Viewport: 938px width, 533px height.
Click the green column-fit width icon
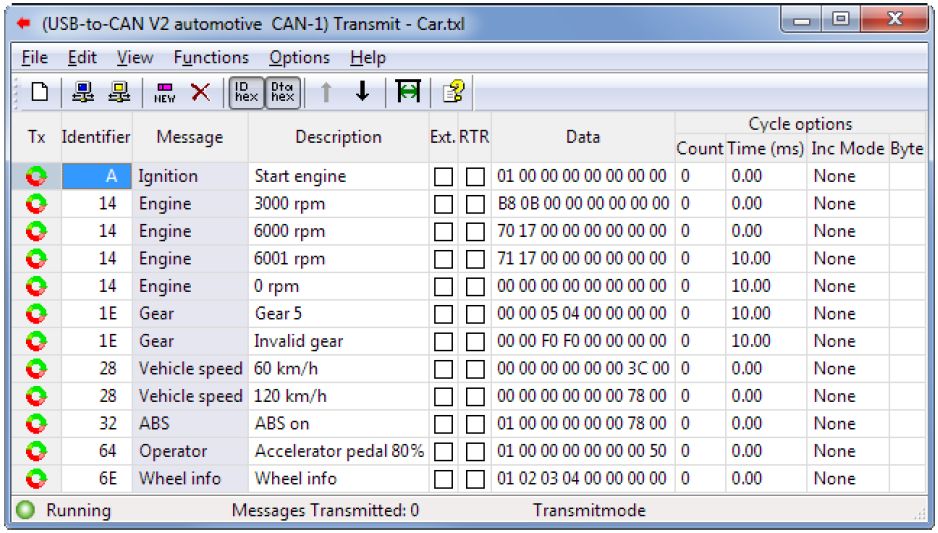[408, 92]
